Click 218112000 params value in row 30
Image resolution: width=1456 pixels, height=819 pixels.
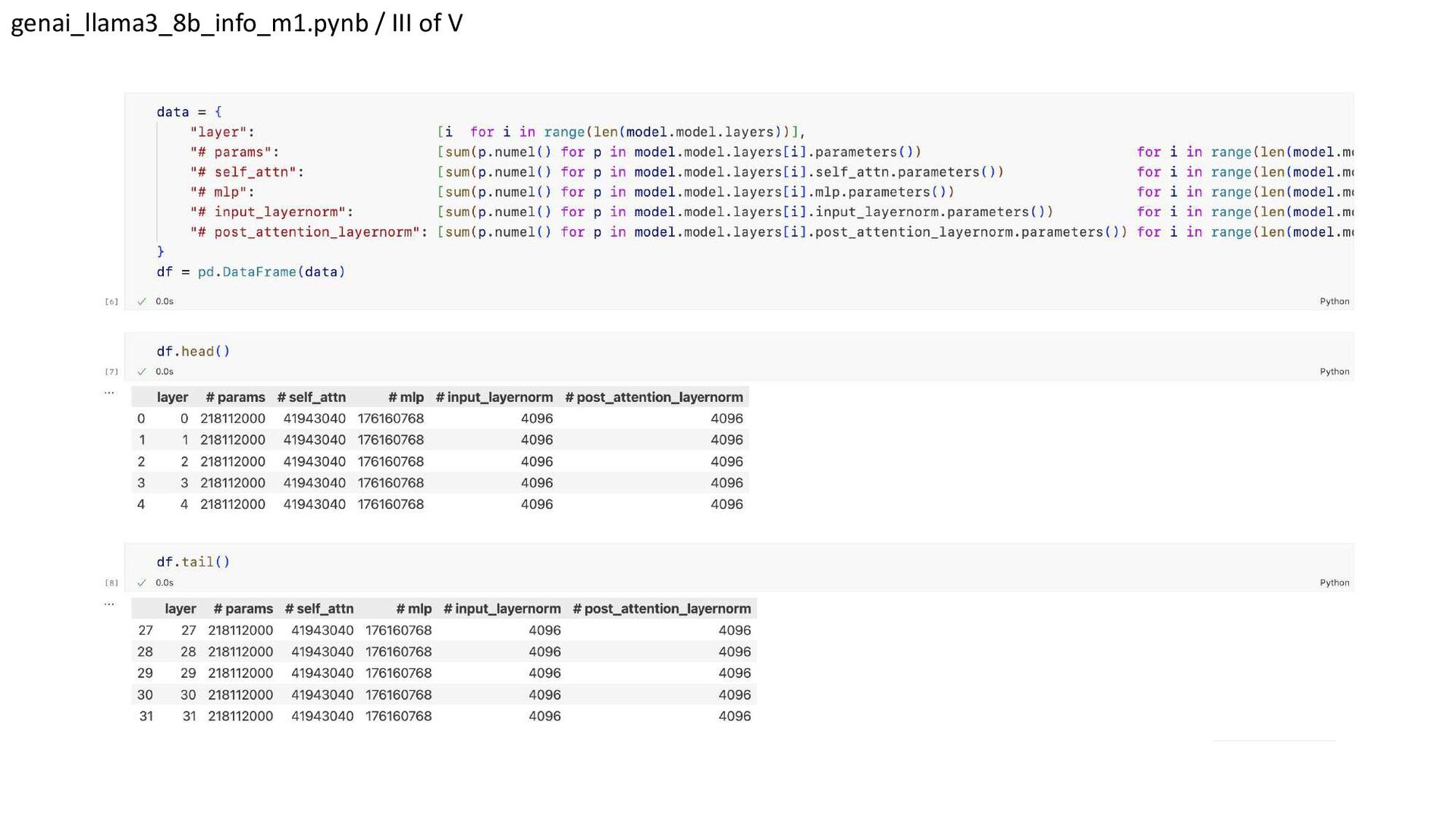[240, 695]
